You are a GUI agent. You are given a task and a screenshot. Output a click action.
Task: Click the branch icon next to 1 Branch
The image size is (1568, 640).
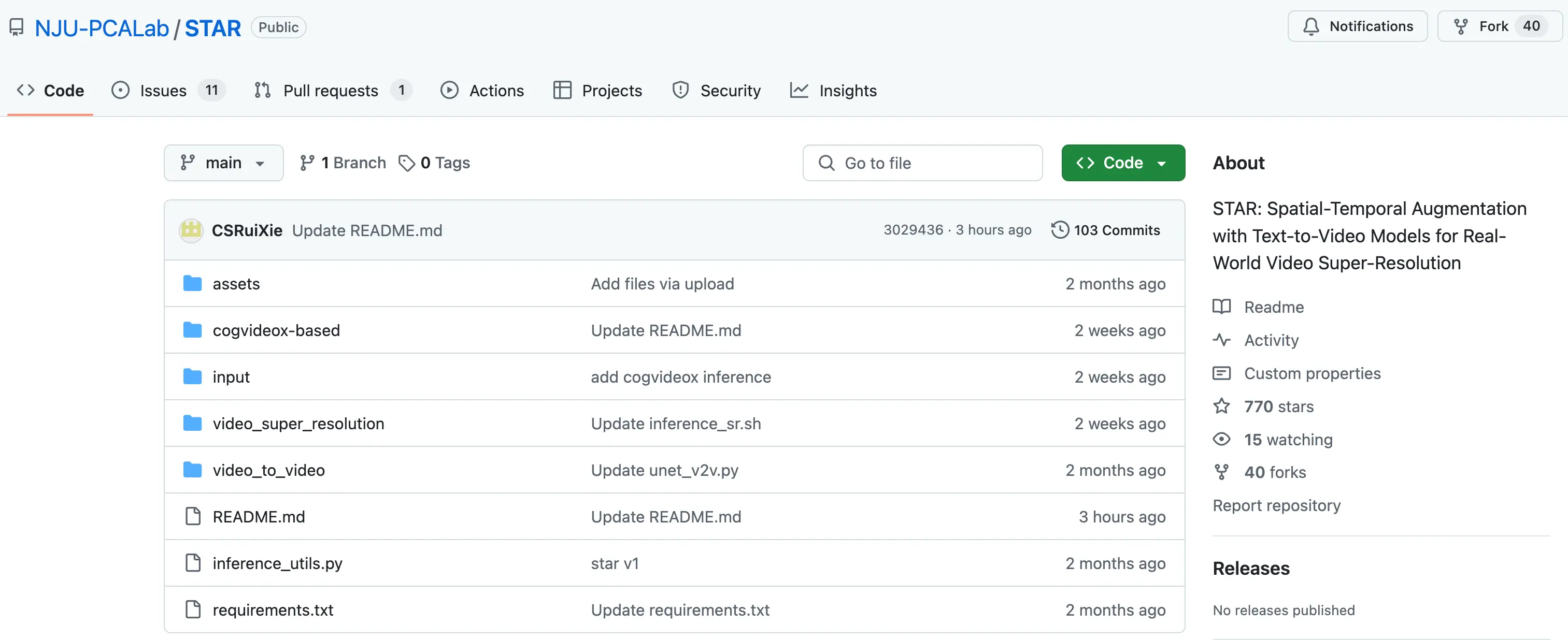[x=307, y=163]
